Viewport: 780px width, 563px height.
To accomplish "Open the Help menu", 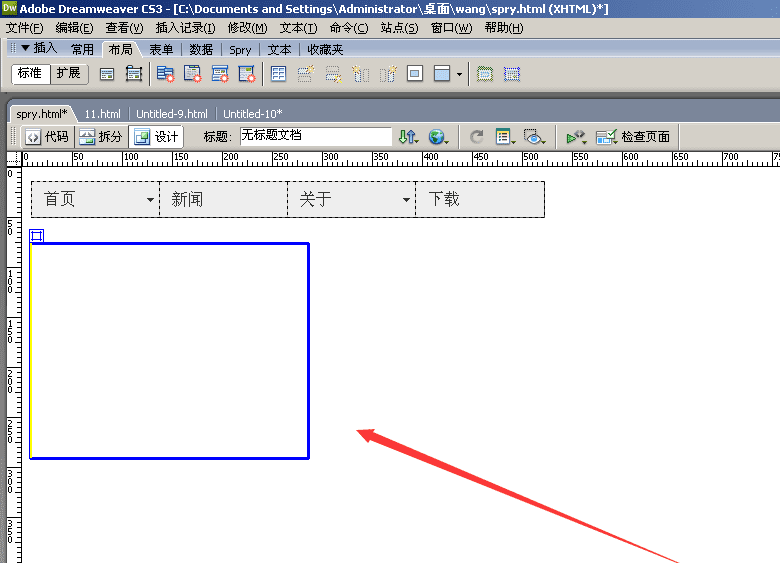I will (x=503, y=28).
